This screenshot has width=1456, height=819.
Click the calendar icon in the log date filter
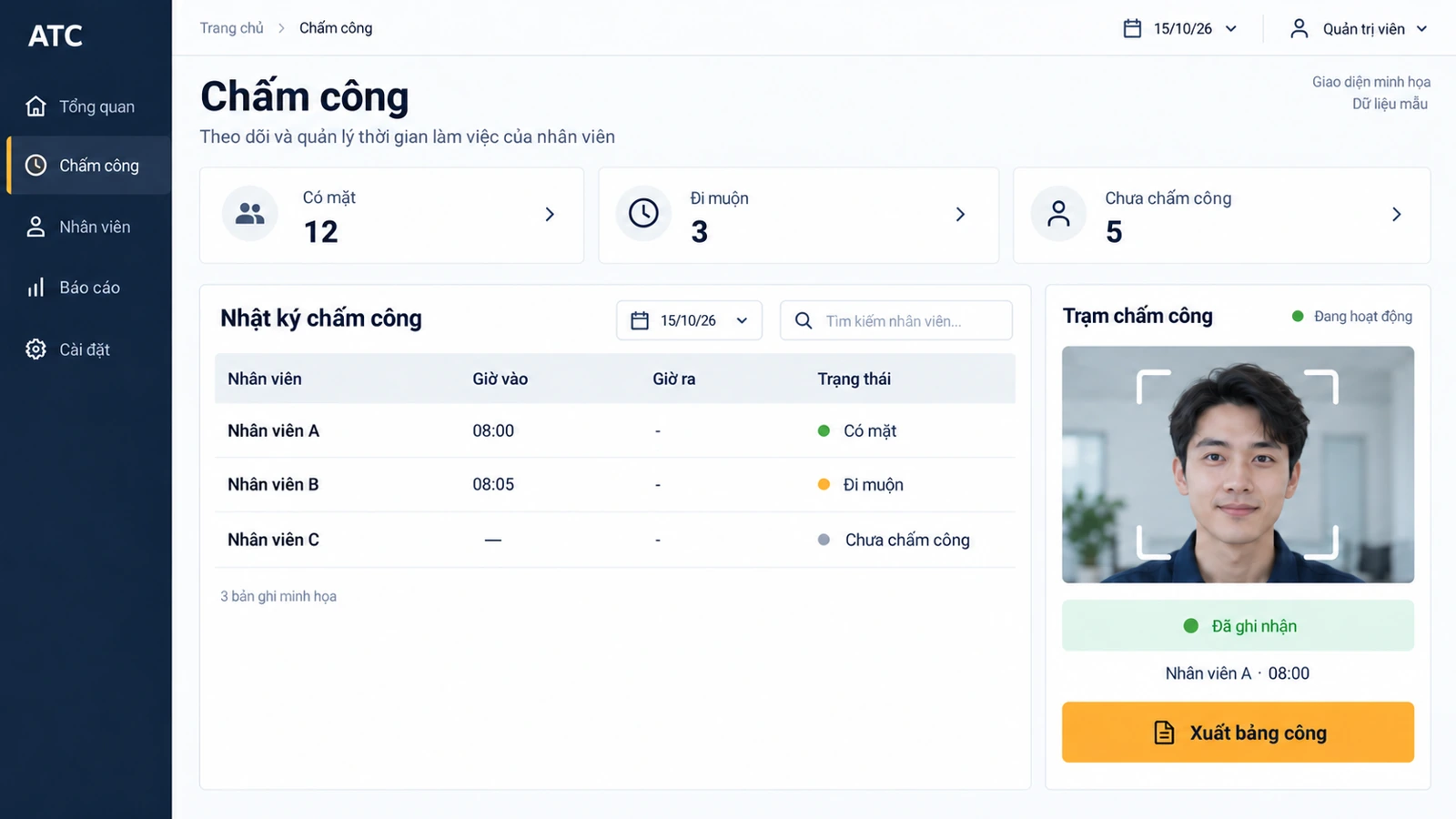click(x=640, y=320)
